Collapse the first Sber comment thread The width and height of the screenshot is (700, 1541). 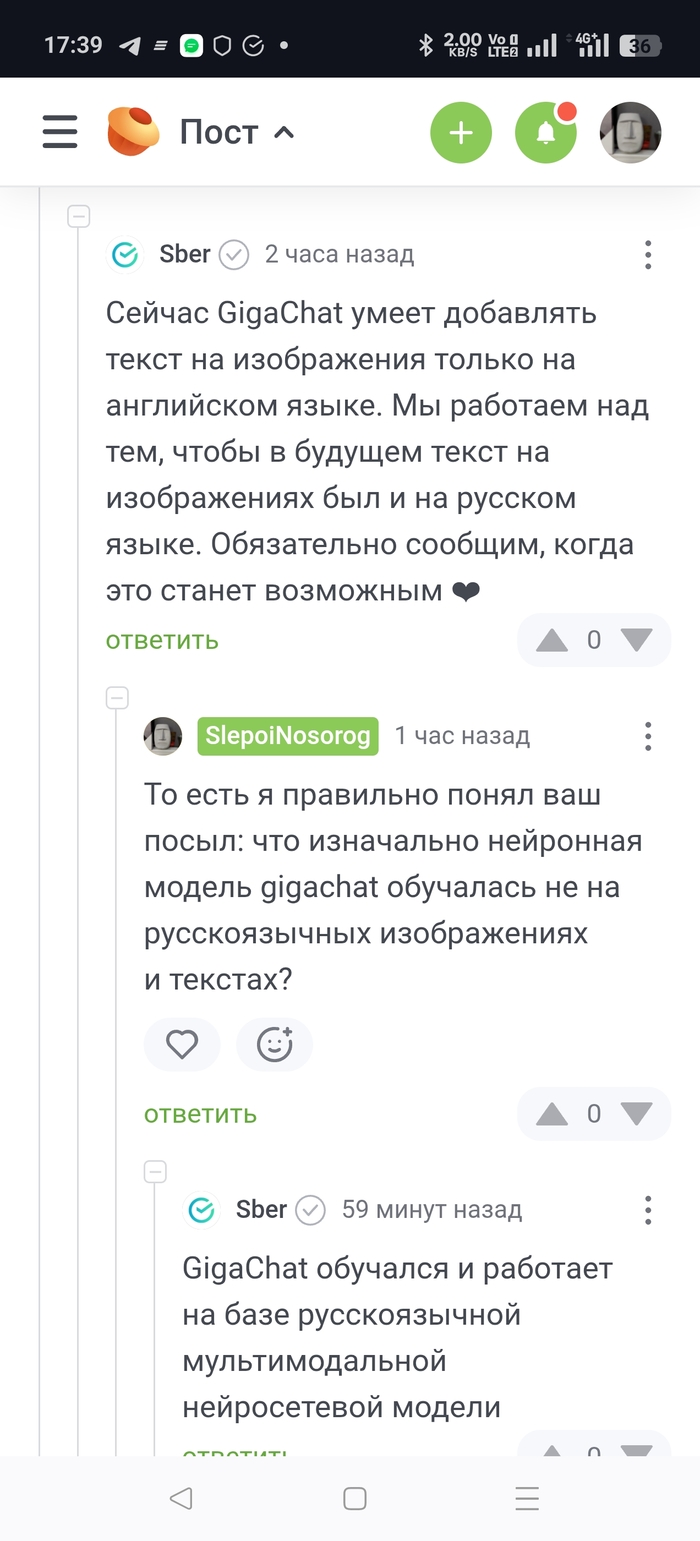tap(78, 216)
